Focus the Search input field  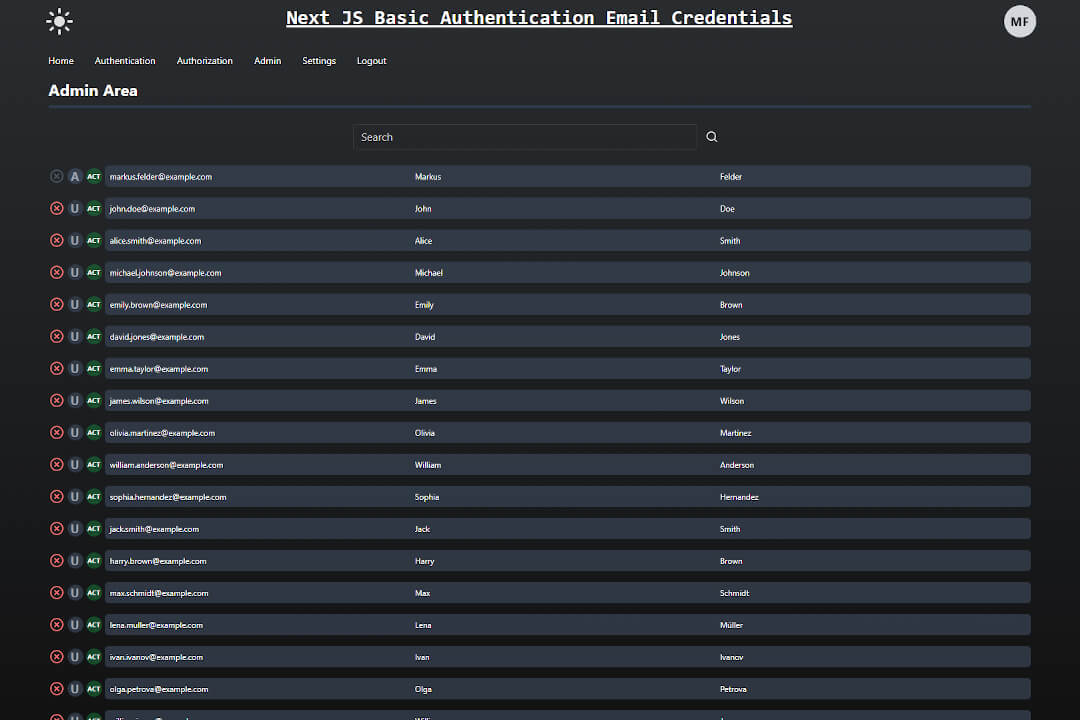(x=525, y=137)
